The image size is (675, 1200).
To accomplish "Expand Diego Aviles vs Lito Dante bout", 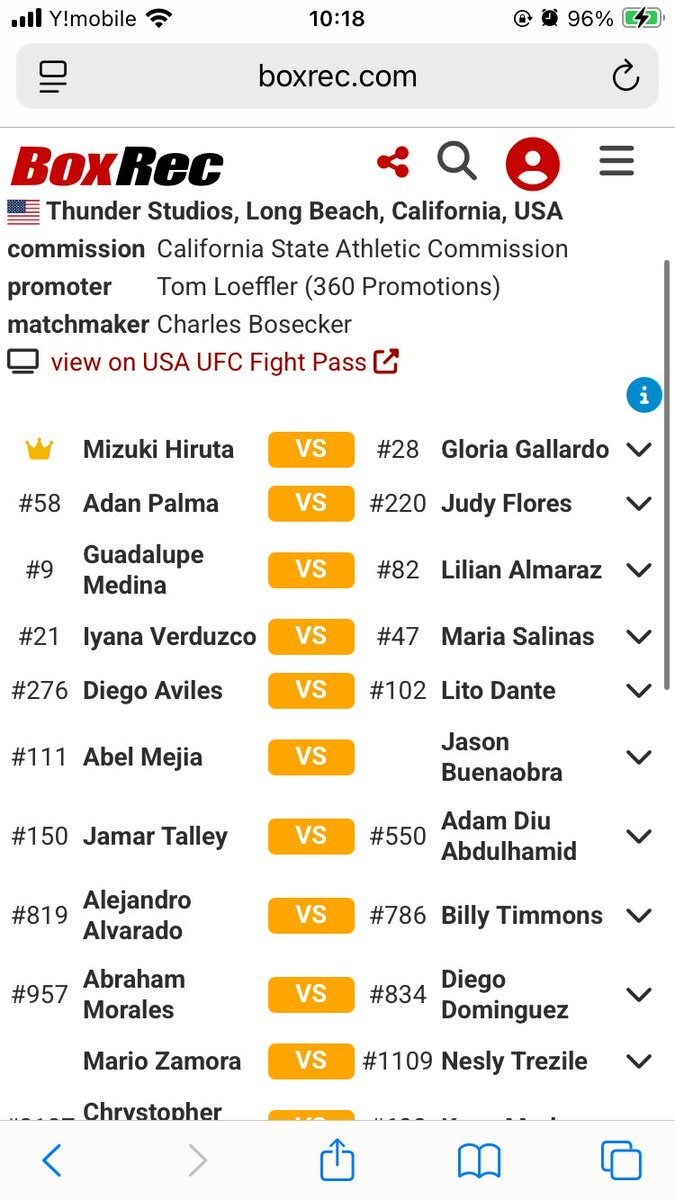I will (638, 691).
